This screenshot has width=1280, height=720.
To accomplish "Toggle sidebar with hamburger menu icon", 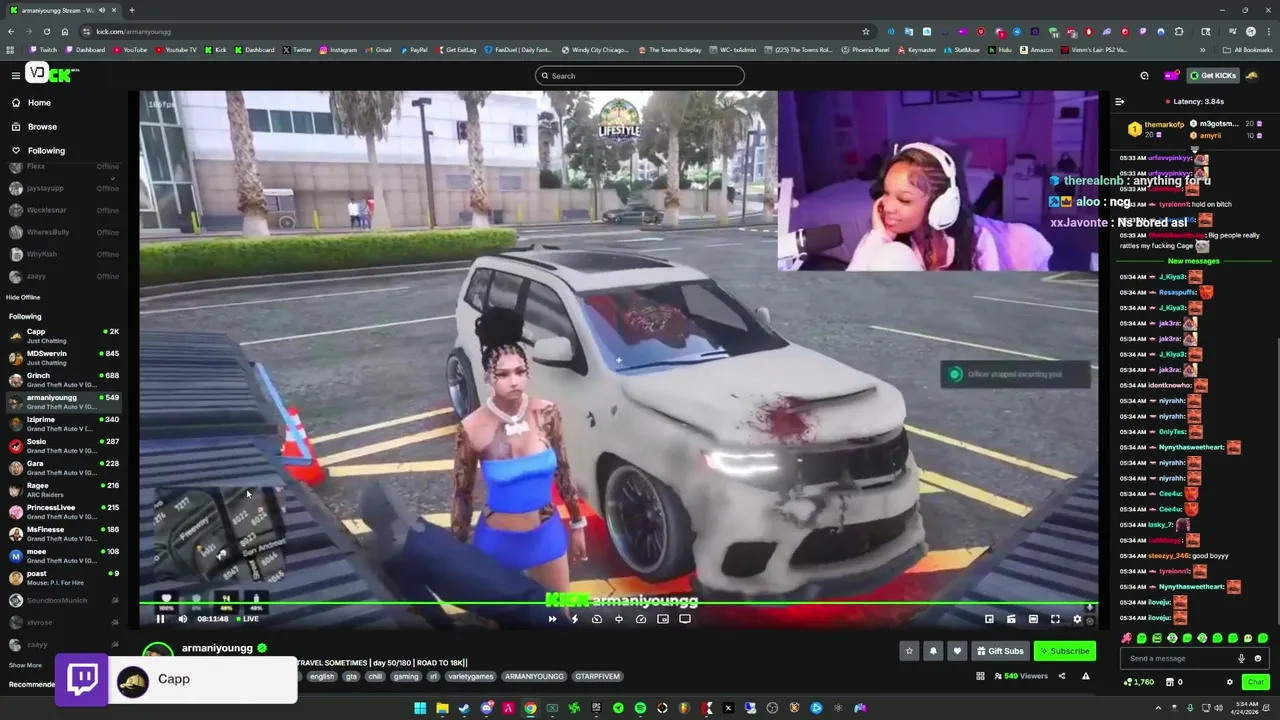I will tap(15, 76).
